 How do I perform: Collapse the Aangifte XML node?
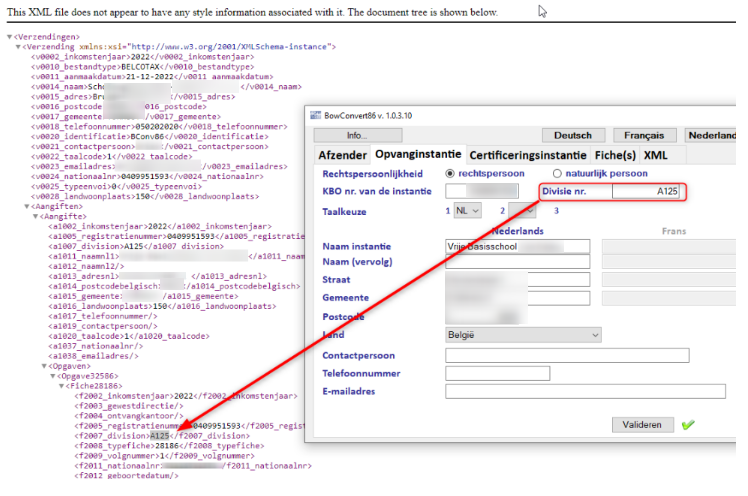[x=35, y=217]
